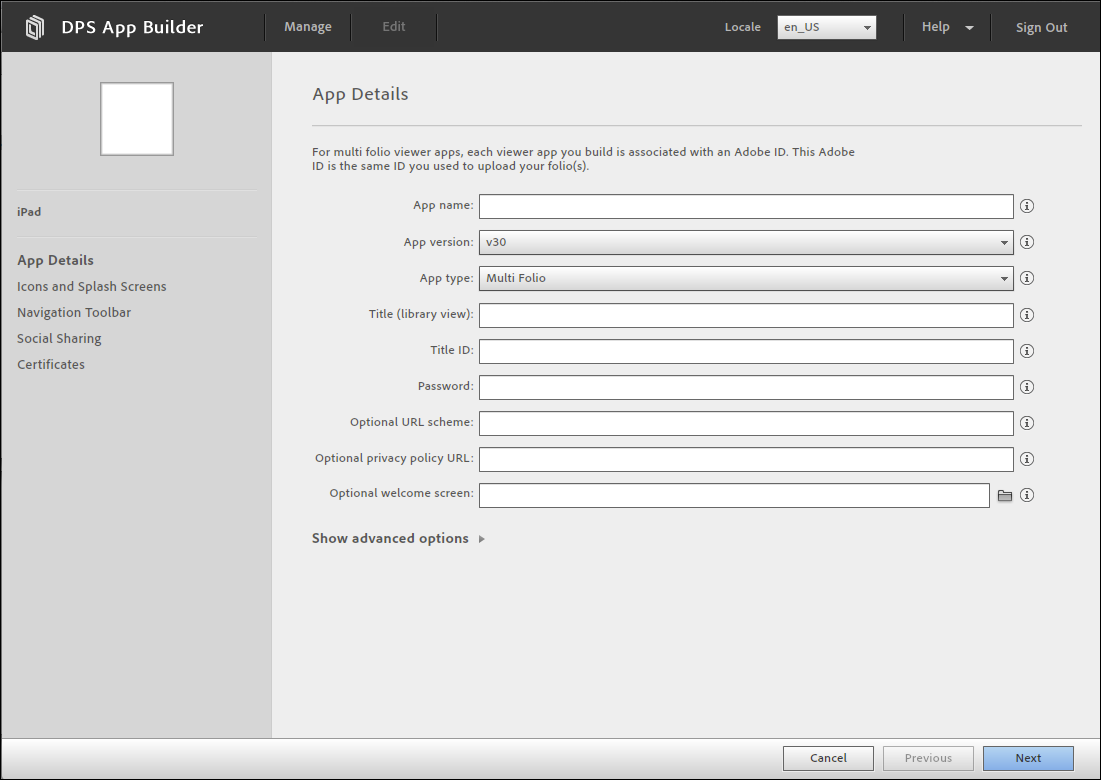Screen dimensions: 1101x780
Task: Open the Locale en_US dropdown
Action: [827, 27]
